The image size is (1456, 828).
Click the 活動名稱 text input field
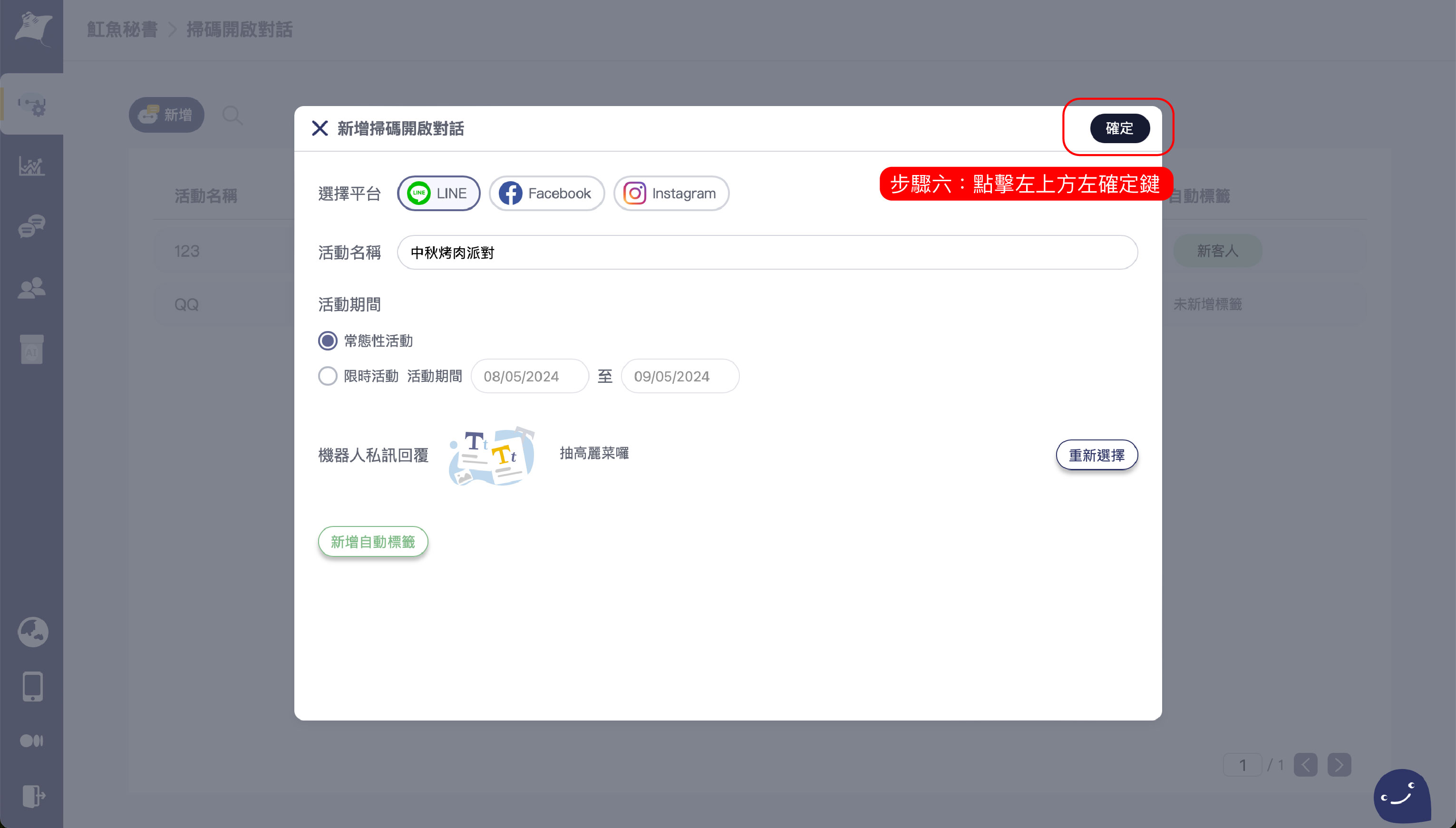767,253
